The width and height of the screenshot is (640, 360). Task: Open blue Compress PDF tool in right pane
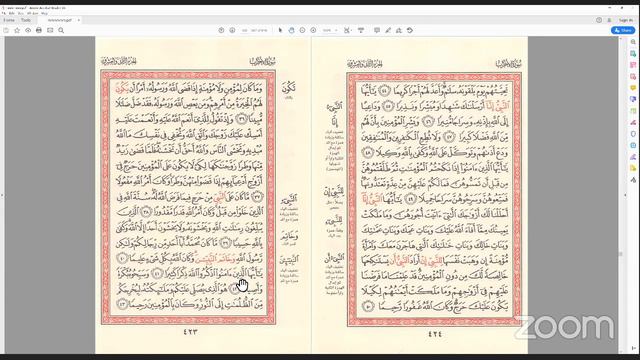click(x=633, y=145)
